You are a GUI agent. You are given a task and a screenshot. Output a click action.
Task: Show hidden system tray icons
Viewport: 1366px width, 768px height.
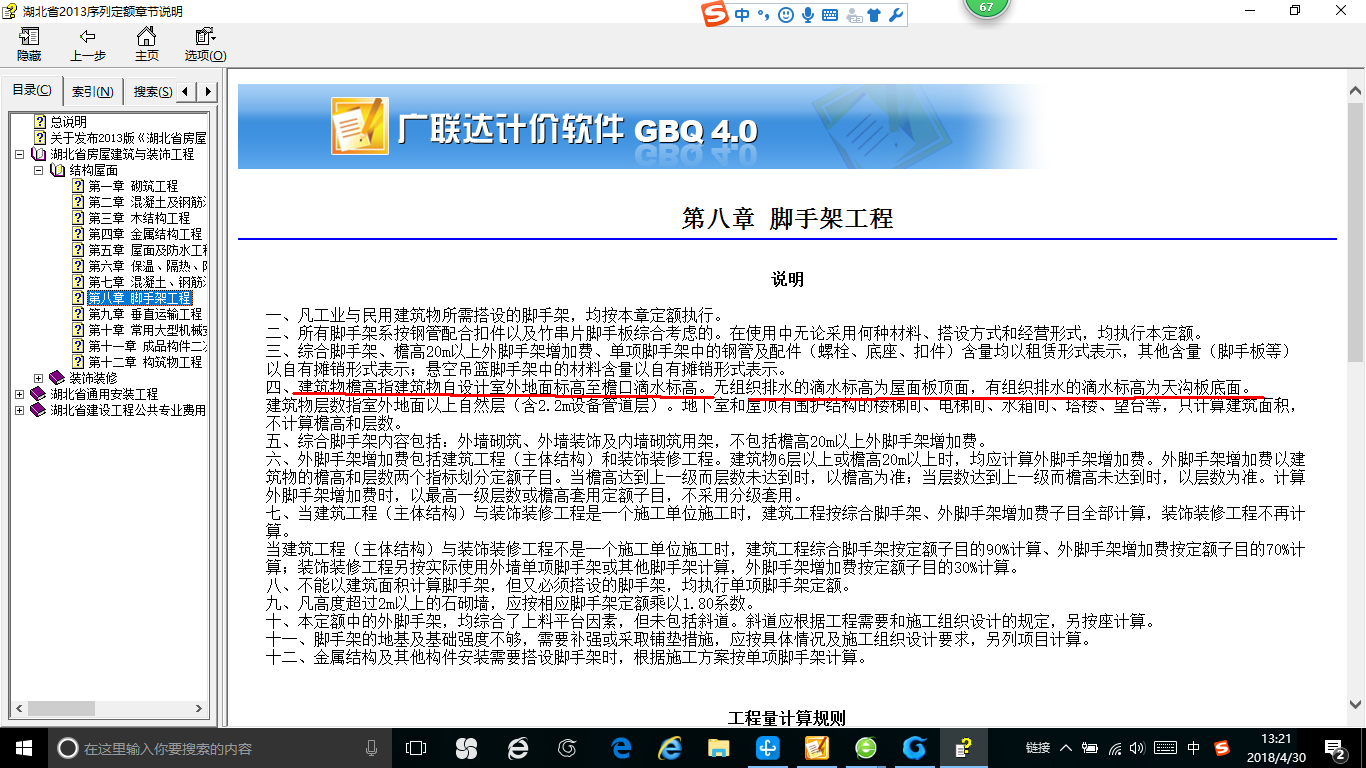click(x=1066, y=747)
